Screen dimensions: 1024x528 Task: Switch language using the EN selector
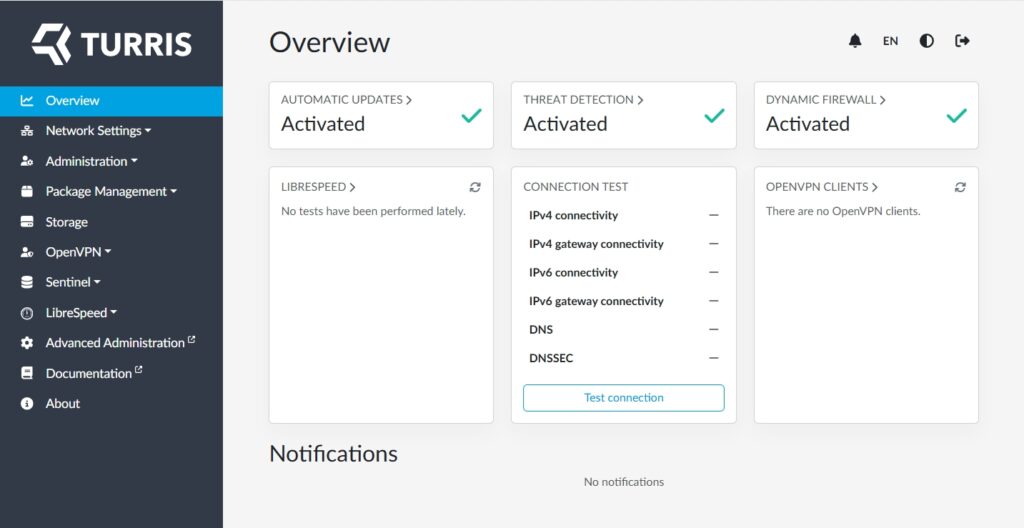point(890,41)
